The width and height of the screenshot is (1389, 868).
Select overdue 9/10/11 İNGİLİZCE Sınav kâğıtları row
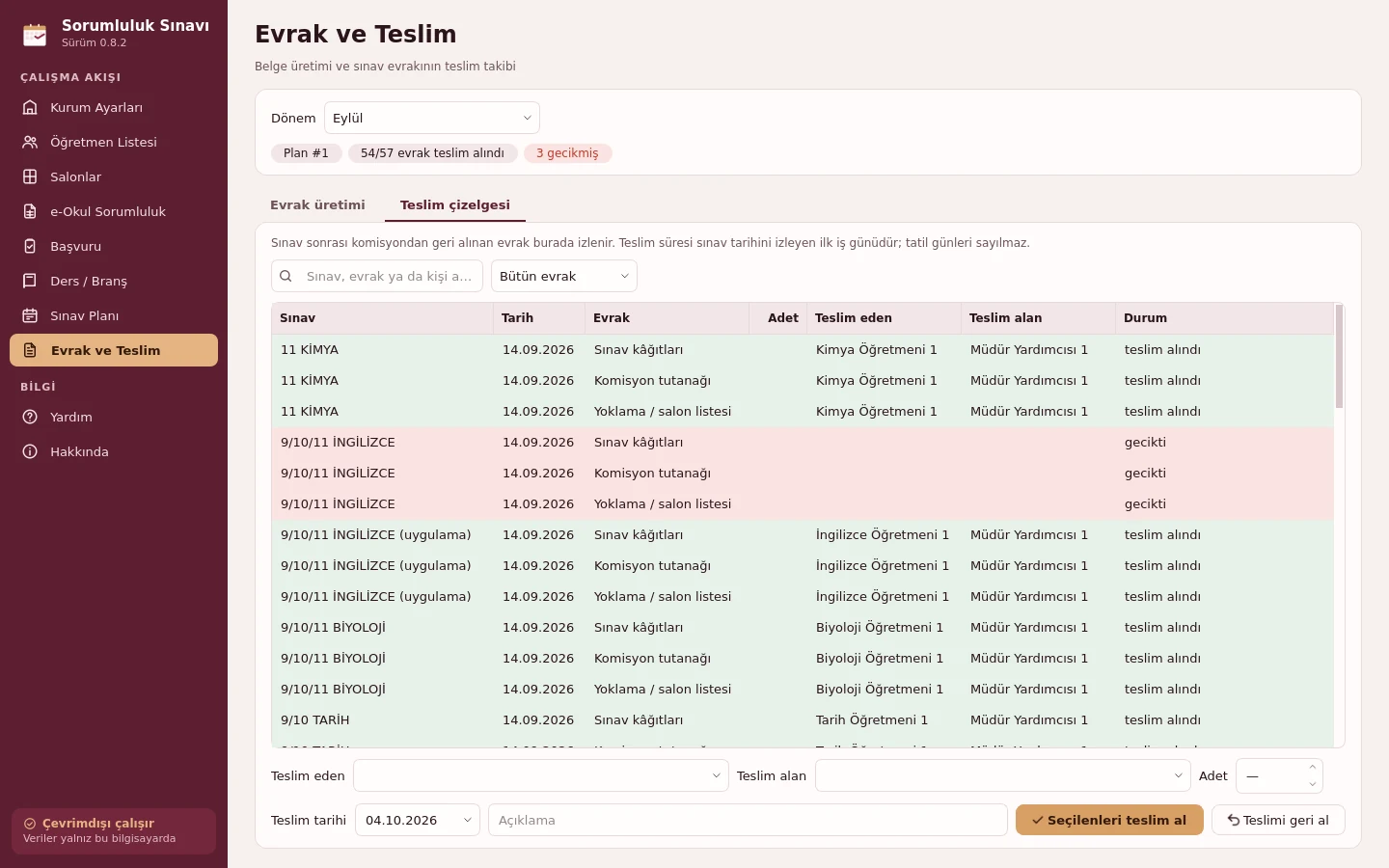coord(803,443)
